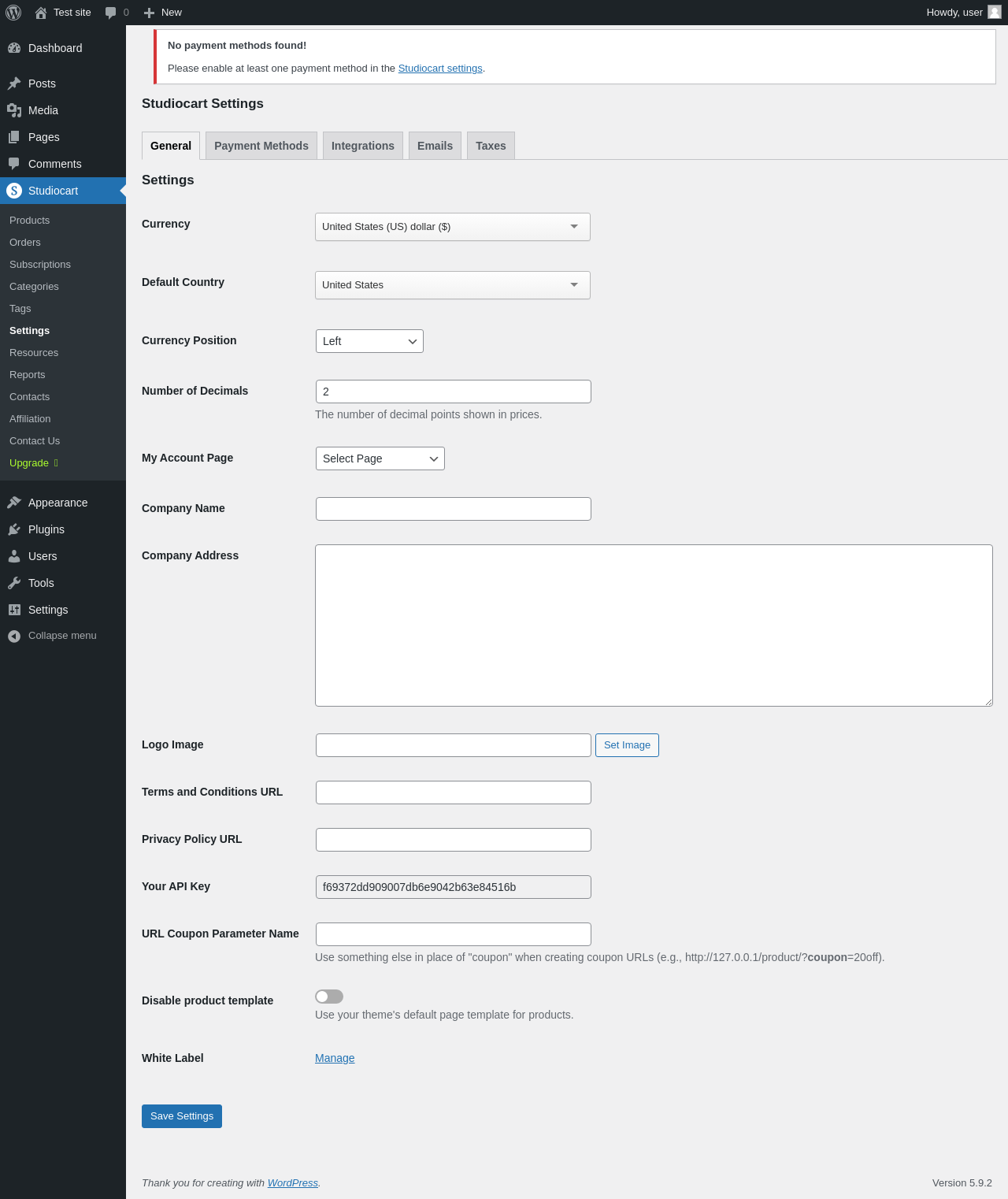Click the Save Settings button
Image resolution: width=1008 pixels, height=1199 pixels.
click(x=182, y=1116)
